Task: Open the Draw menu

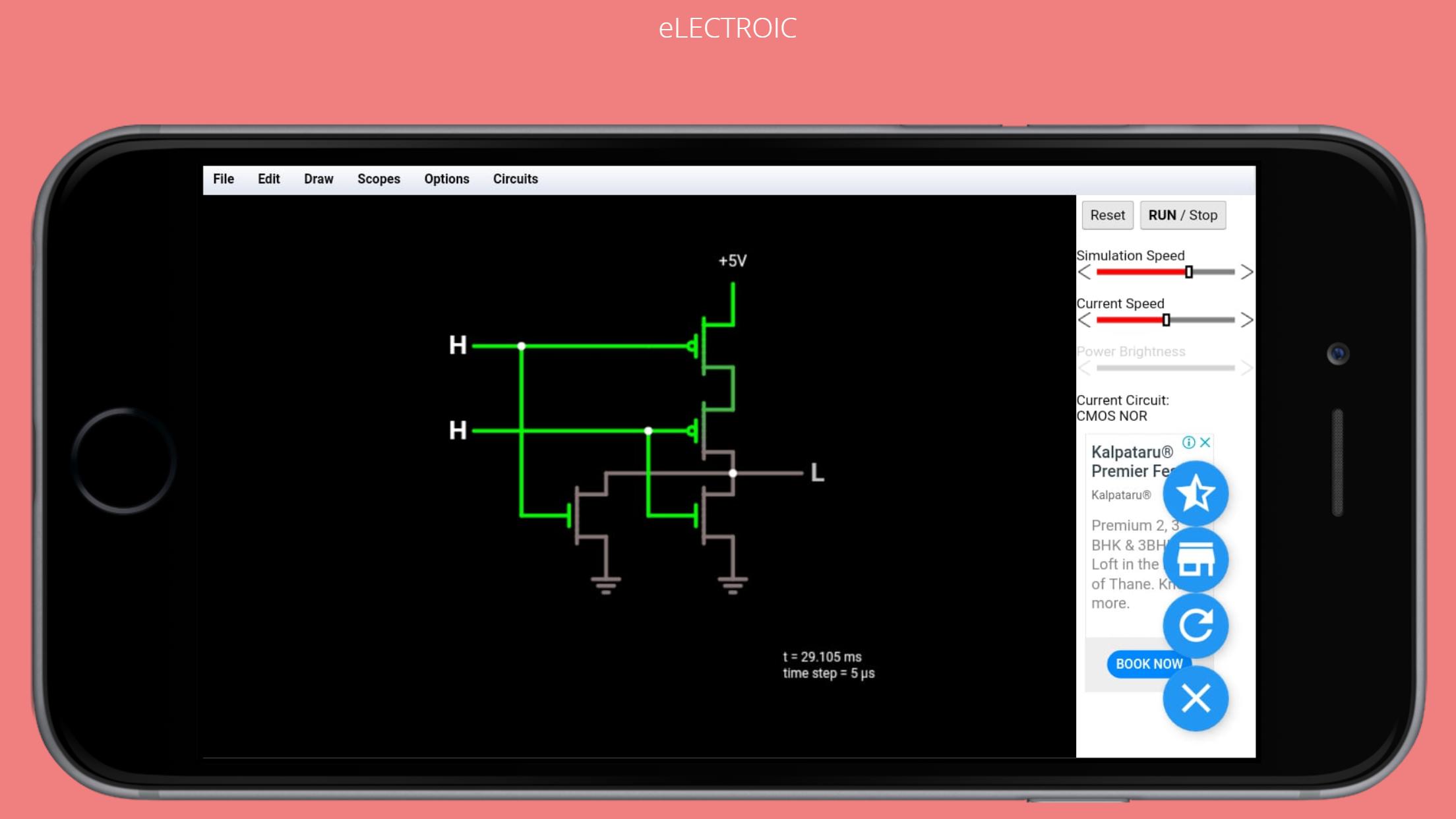Action: [x=318, y=178]
